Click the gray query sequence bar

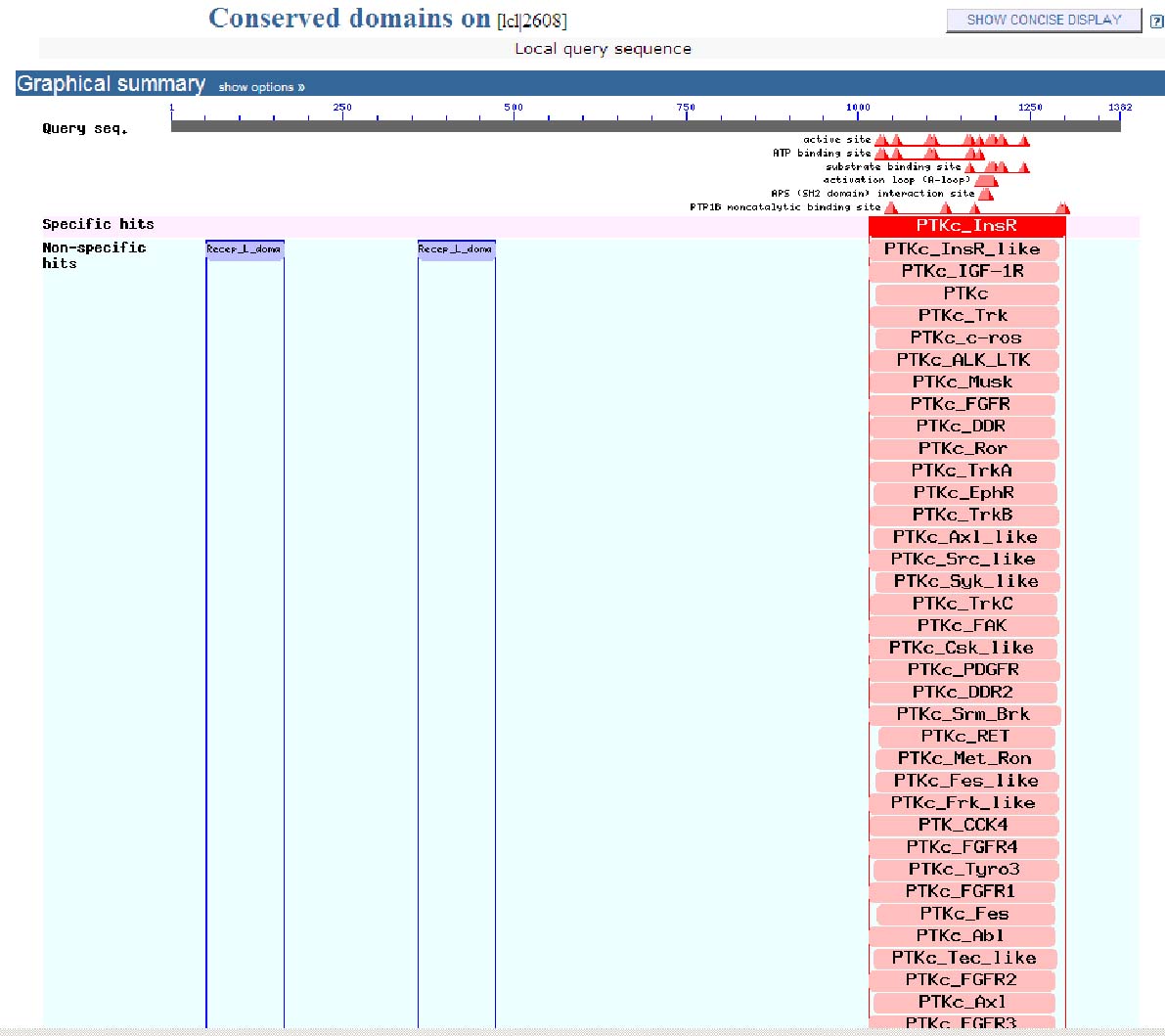point(646,126)
